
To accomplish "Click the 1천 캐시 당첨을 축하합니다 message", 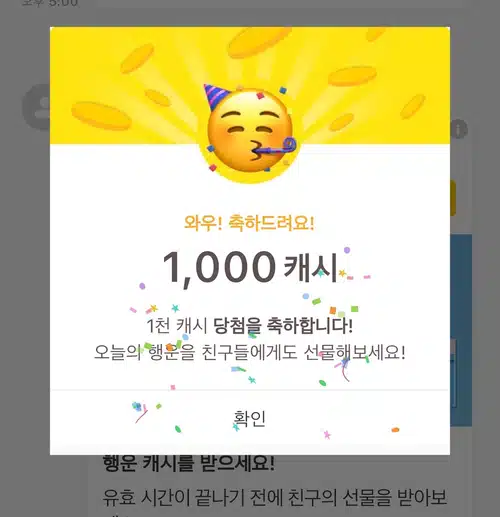I will click(250, 326).
